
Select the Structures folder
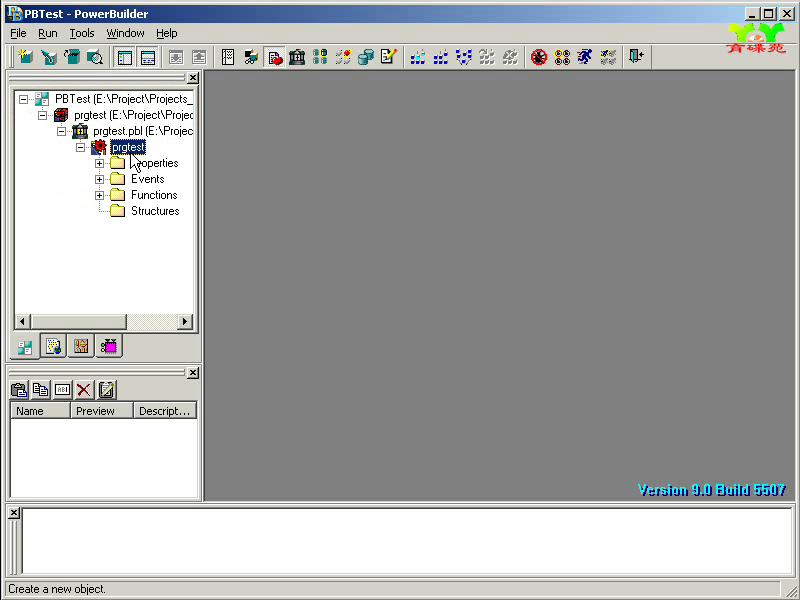click(155, 211)
